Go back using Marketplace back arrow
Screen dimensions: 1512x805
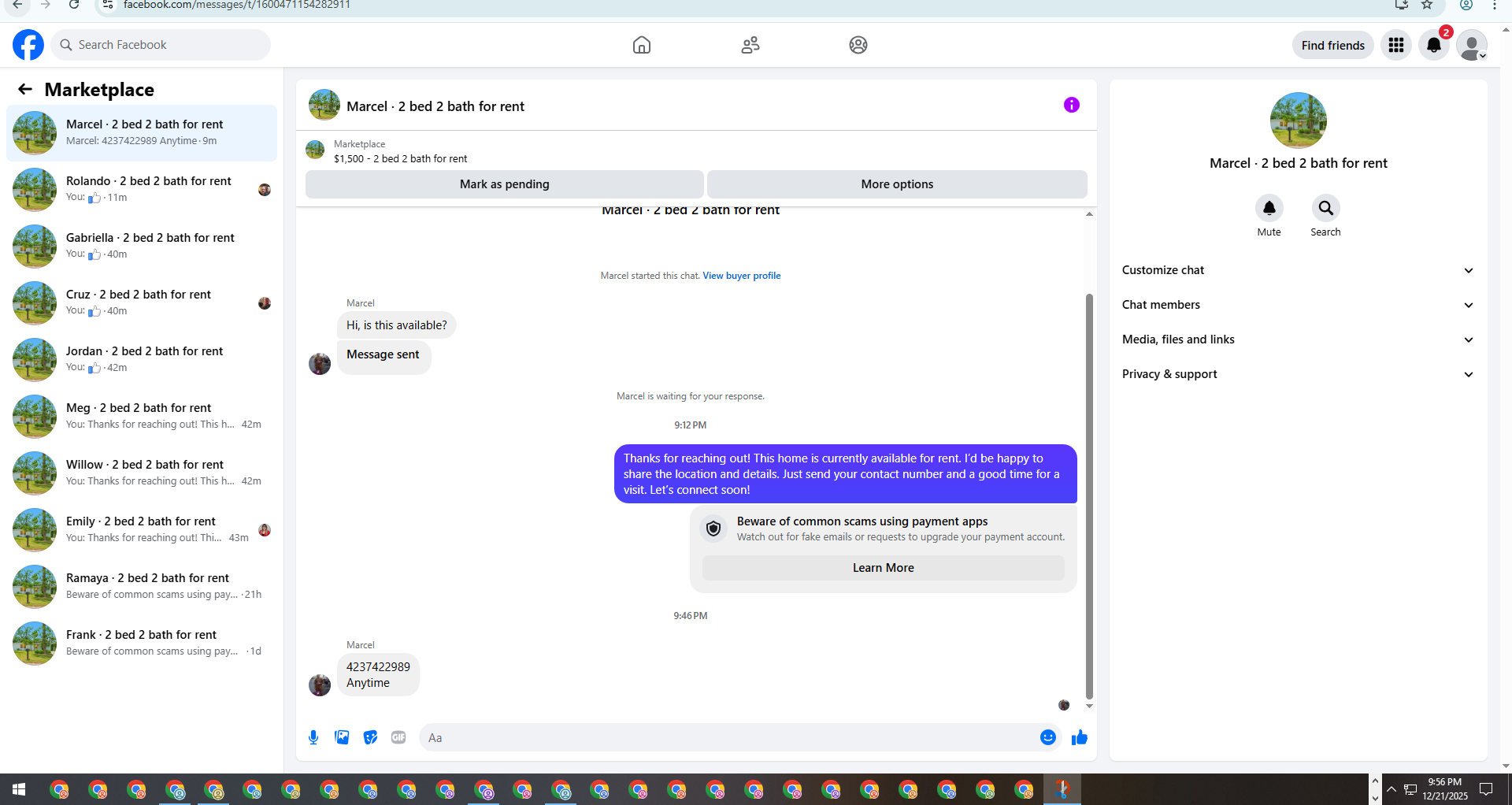click(25, 89)
